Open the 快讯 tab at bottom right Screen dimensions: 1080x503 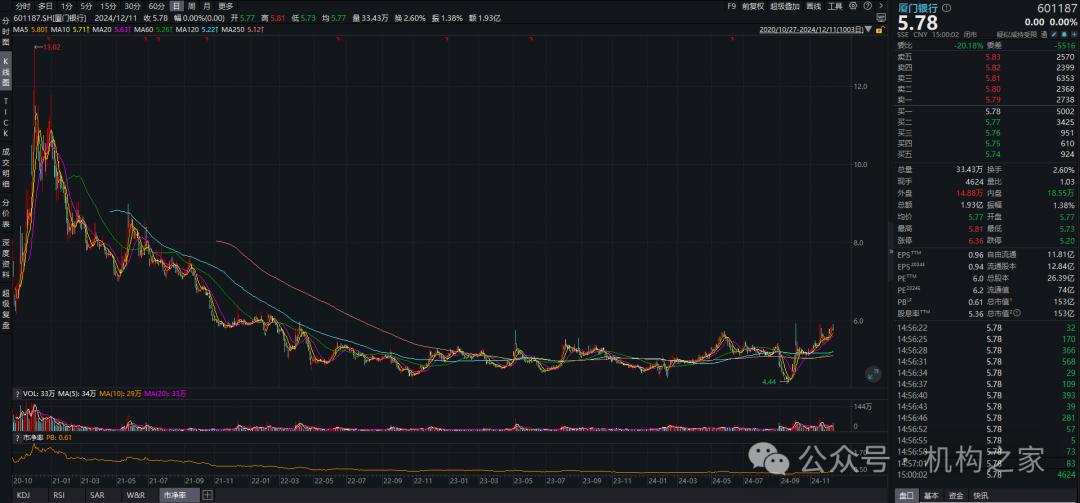pos(979,495)
